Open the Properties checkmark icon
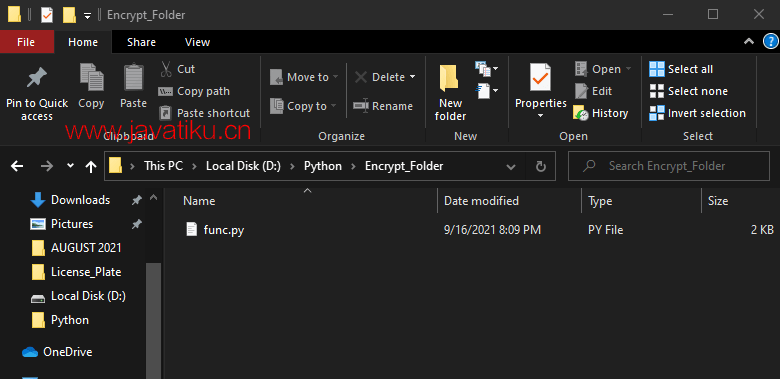Image resolution: width=780 pixels, height=379 pixels. (540, 77)
